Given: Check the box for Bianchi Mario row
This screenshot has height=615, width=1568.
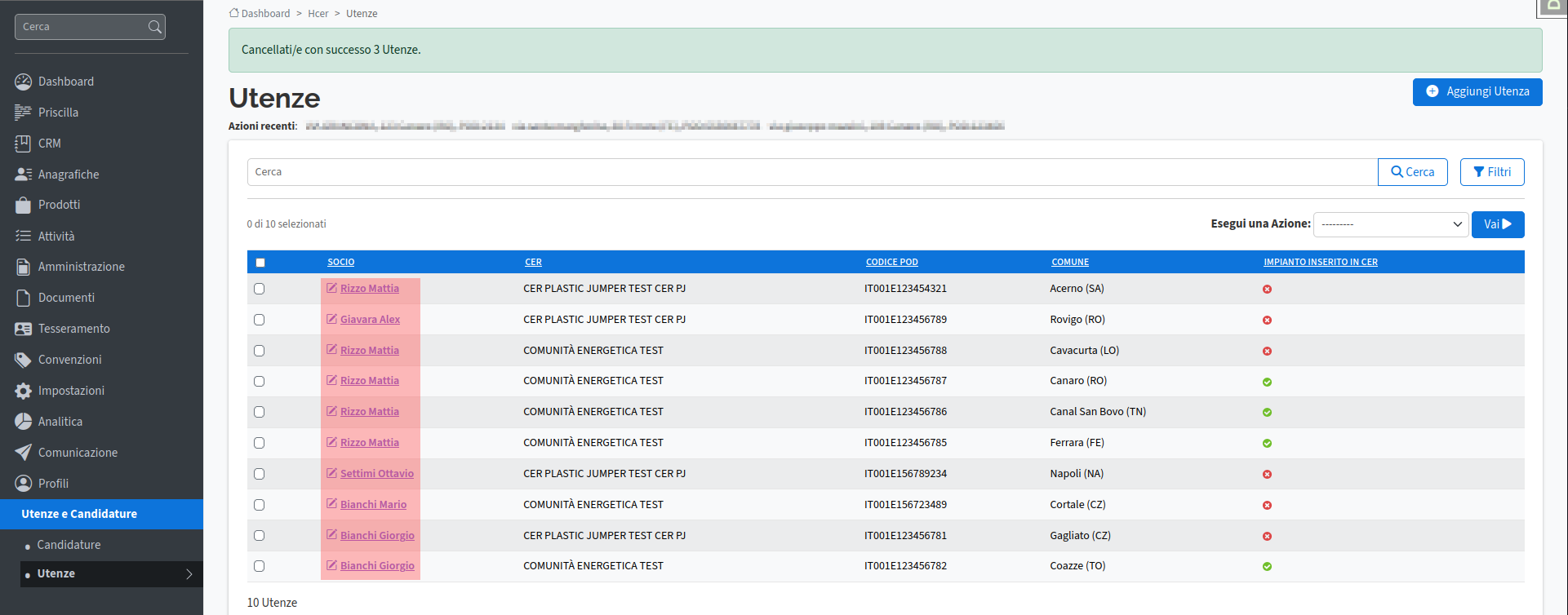Looking at the screenshot, I should point(259,505).
